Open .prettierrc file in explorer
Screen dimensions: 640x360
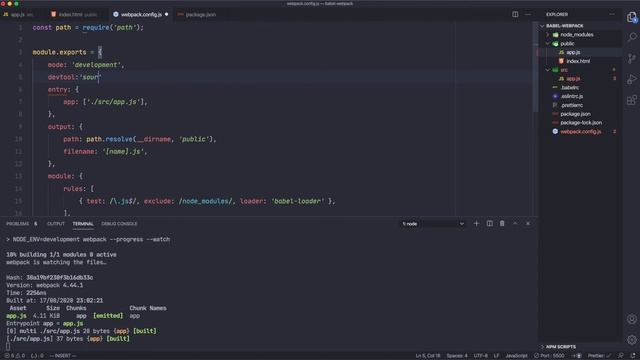580,105
